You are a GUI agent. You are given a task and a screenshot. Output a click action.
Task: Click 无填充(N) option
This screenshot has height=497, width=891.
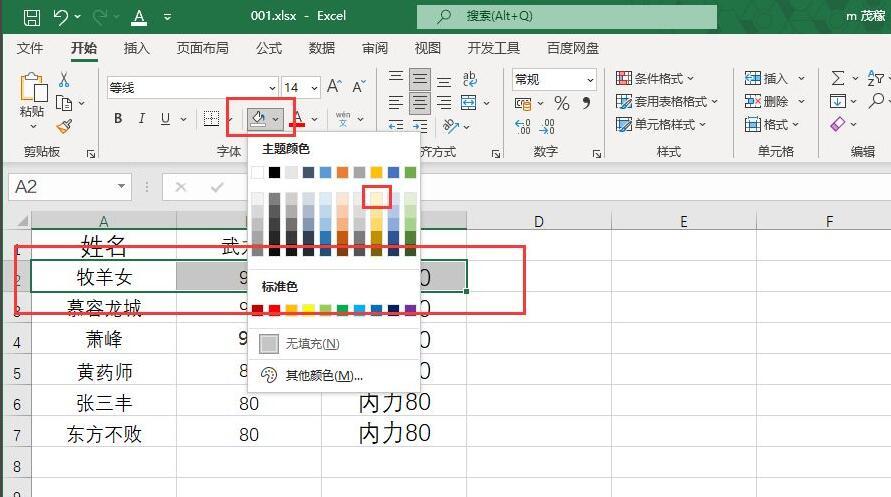(334, 344)
